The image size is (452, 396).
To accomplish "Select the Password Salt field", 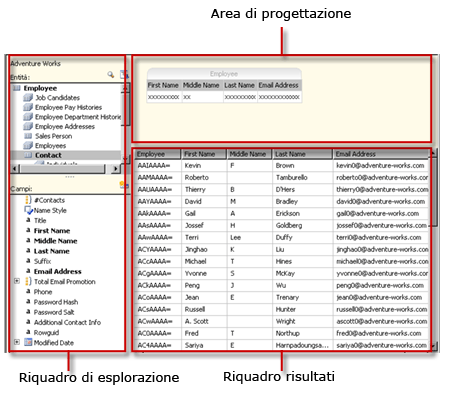I will [54, 312].
